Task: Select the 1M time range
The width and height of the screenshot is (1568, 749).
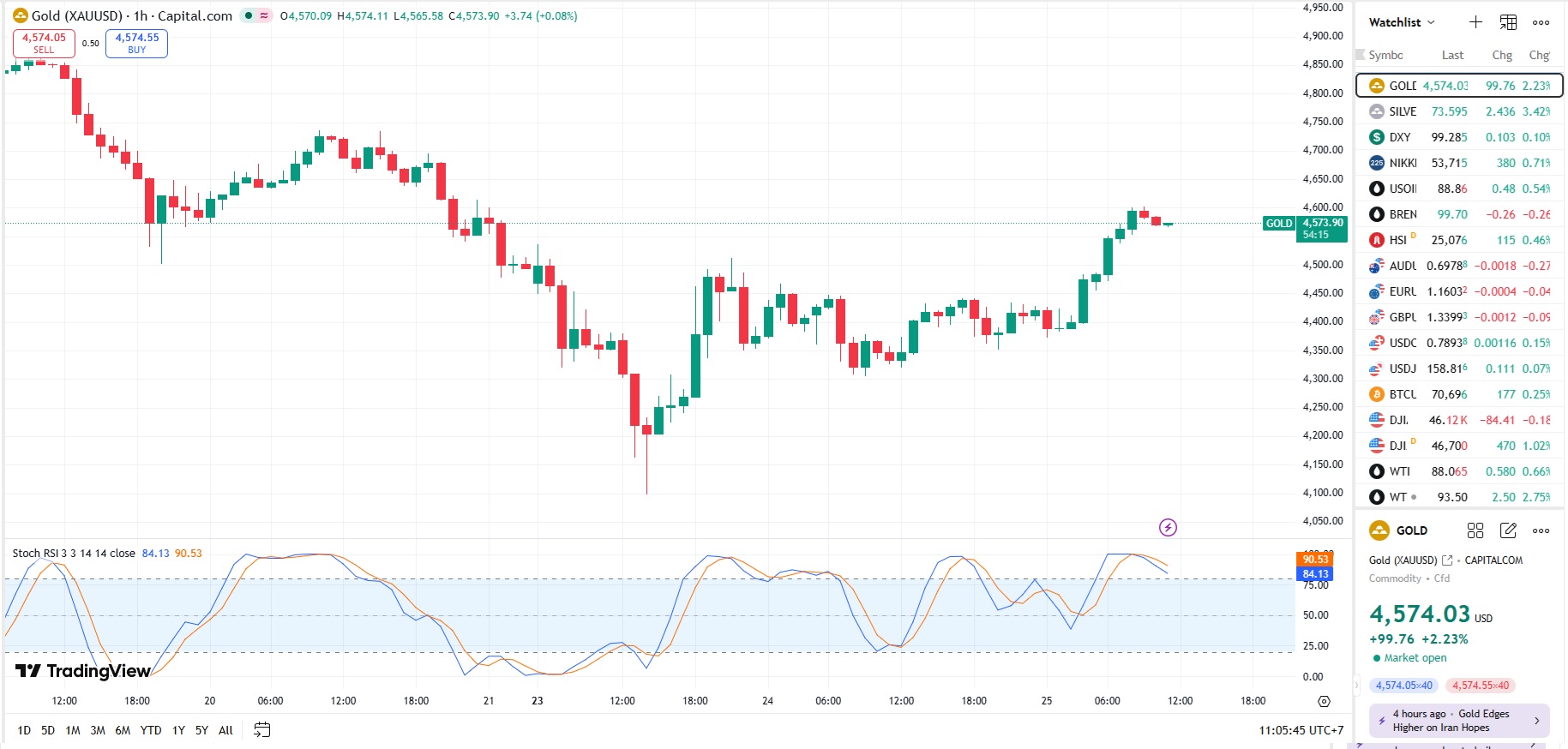Action: (x=73, y=730)
